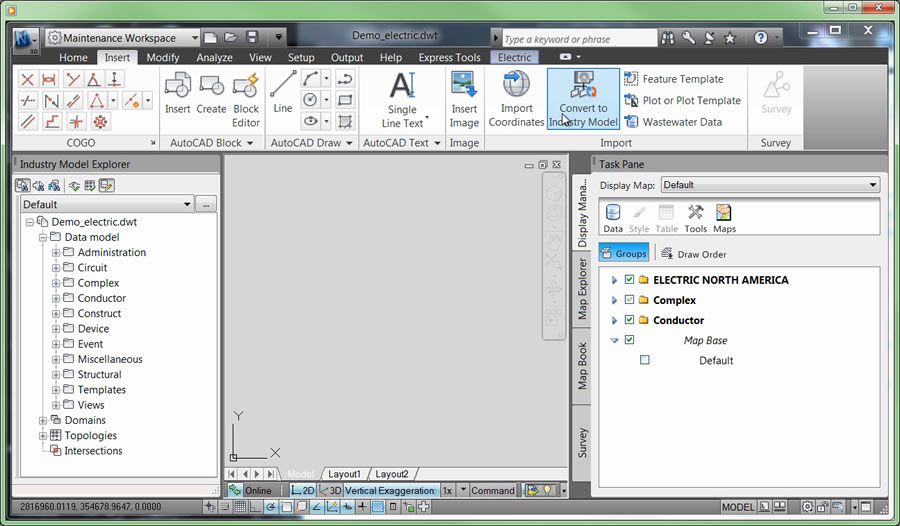Switch to the Home ribbon tab

(73, 57)
